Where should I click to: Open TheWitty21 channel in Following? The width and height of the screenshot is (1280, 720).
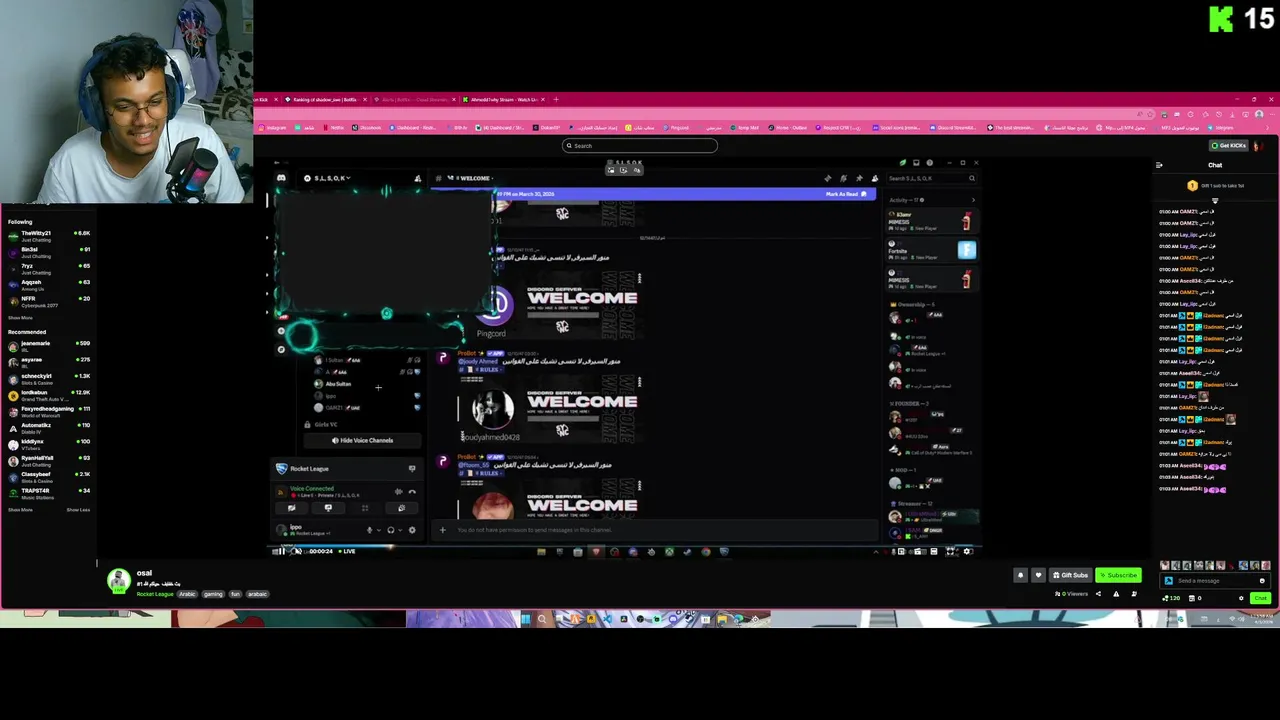click(48, 236)
